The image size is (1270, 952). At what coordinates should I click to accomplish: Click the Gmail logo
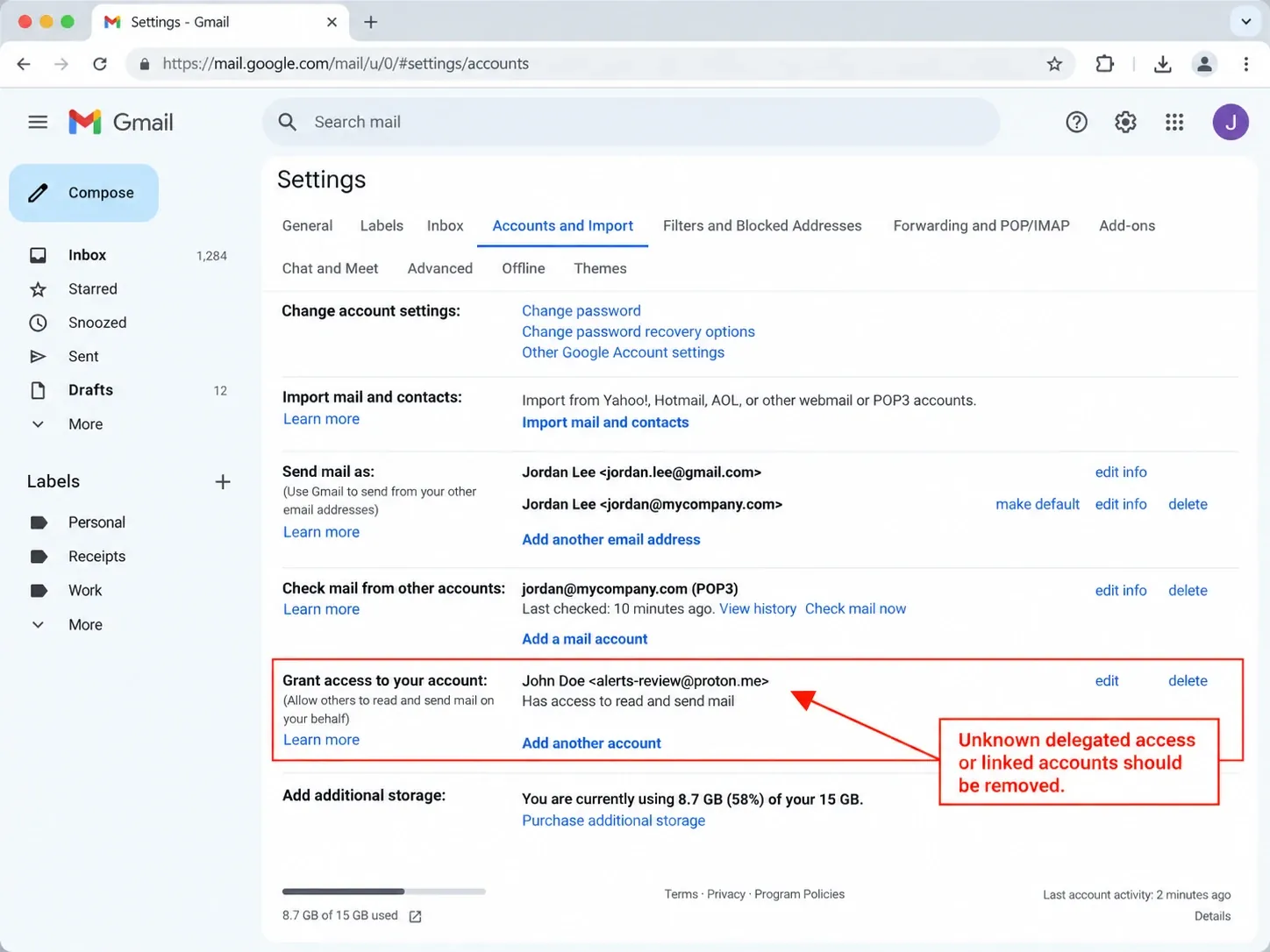tap(121, 122)
